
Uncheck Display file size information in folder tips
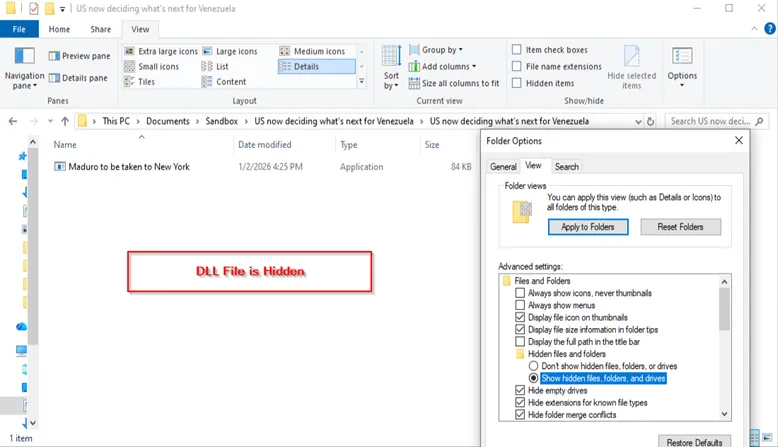[x=519, y=329]
